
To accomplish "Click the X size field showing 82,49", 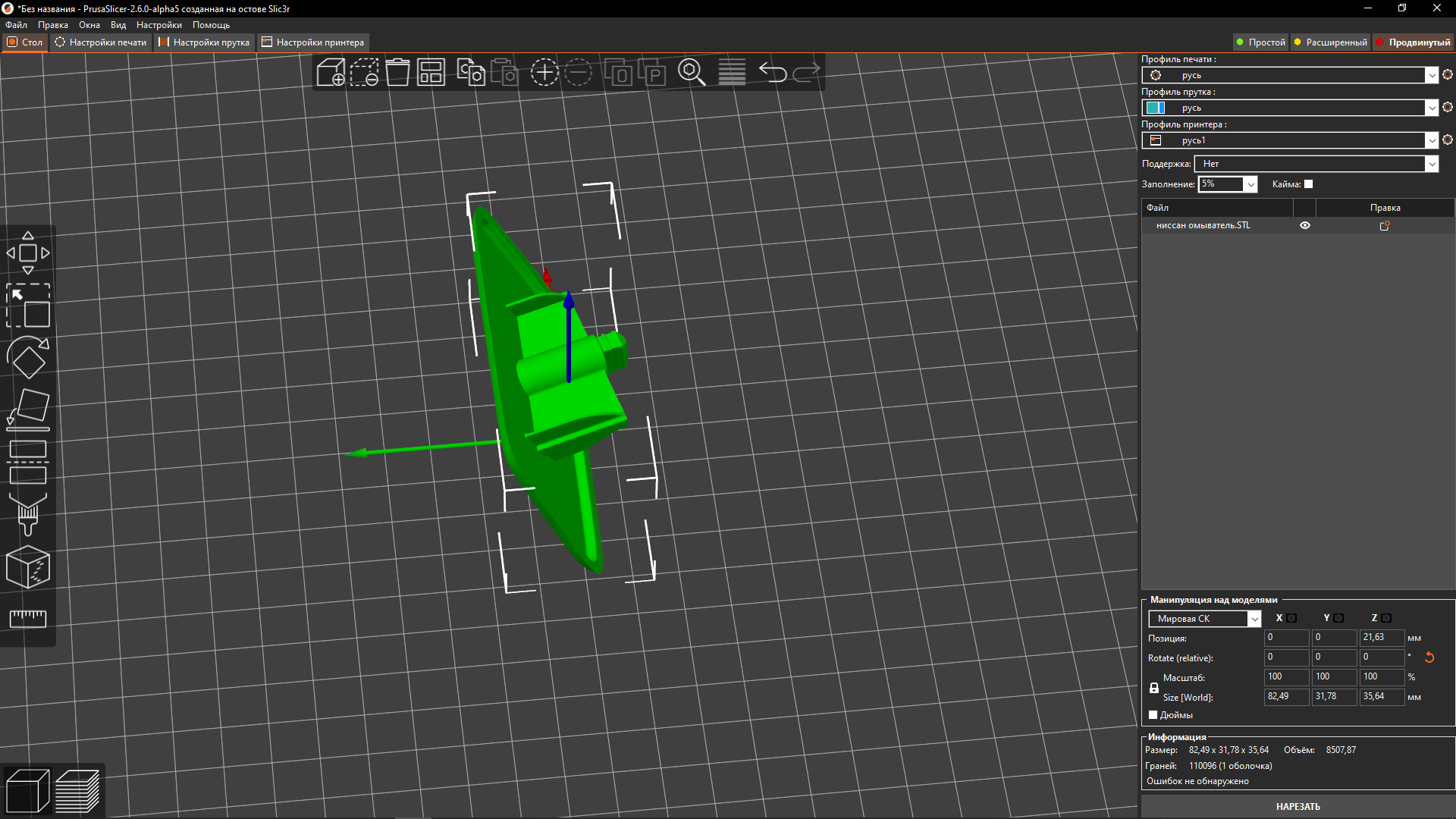I will point(1286,697).
